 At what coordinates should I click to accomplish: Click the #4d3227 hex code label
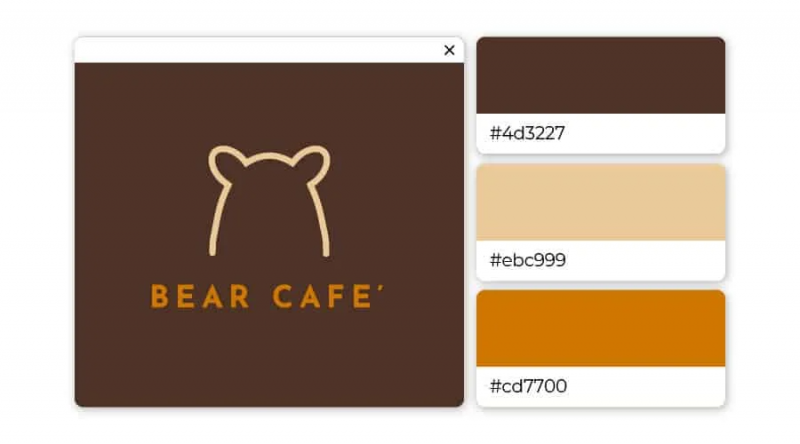pos(527,133)
